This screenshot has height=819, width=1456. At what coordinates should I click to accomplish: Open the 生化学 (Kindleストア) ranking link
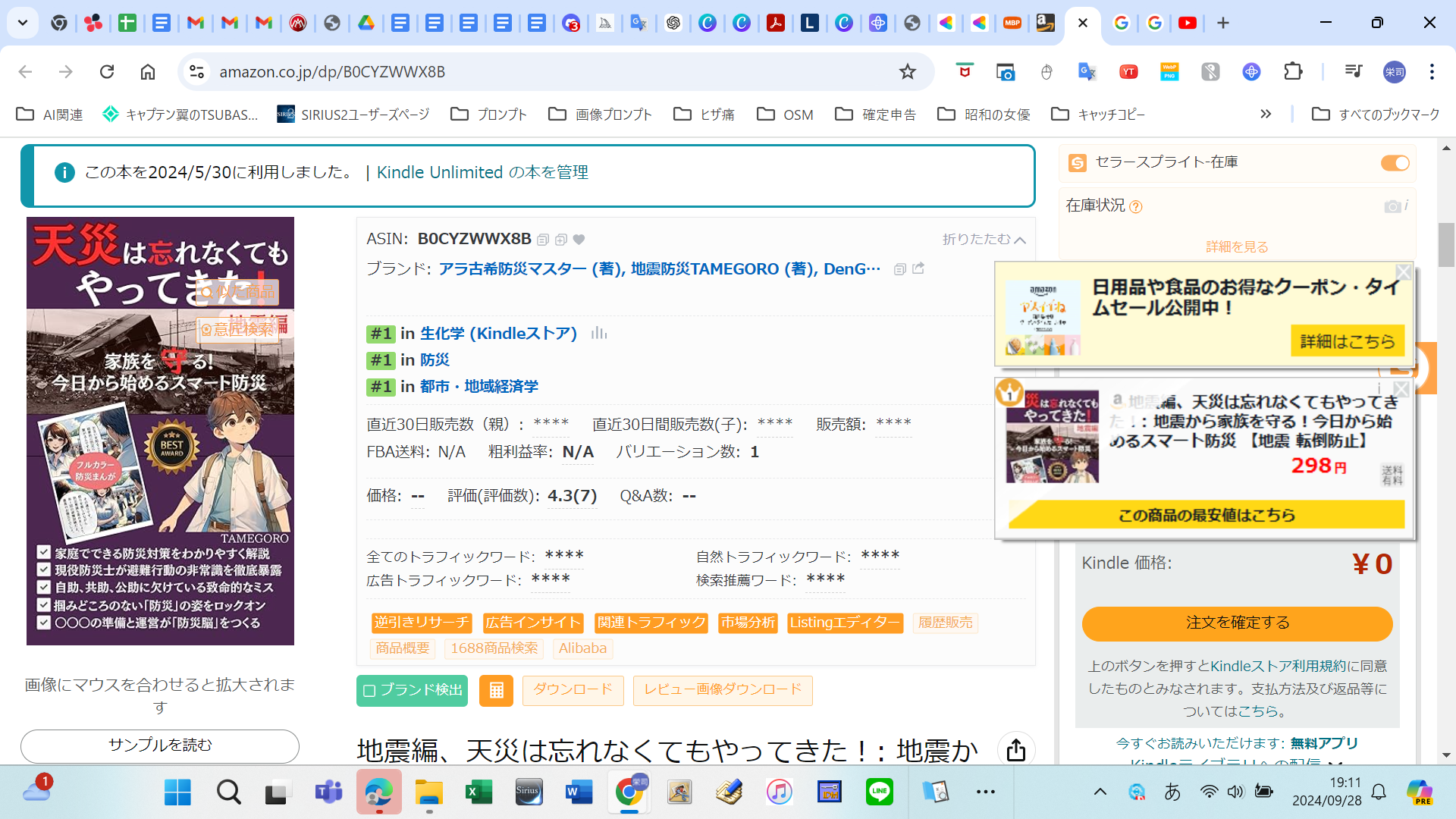(498, 333)
